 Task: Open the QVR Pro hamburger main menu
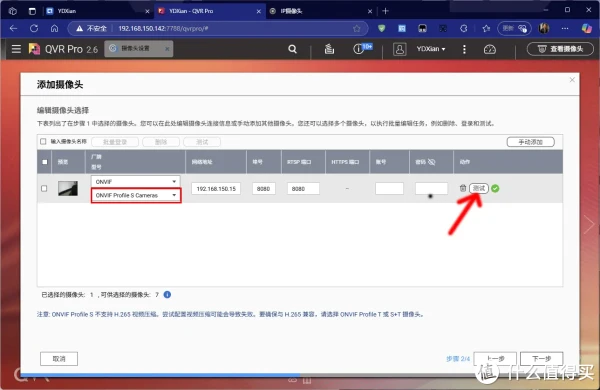pyautogui.click(x=16, y=49)
